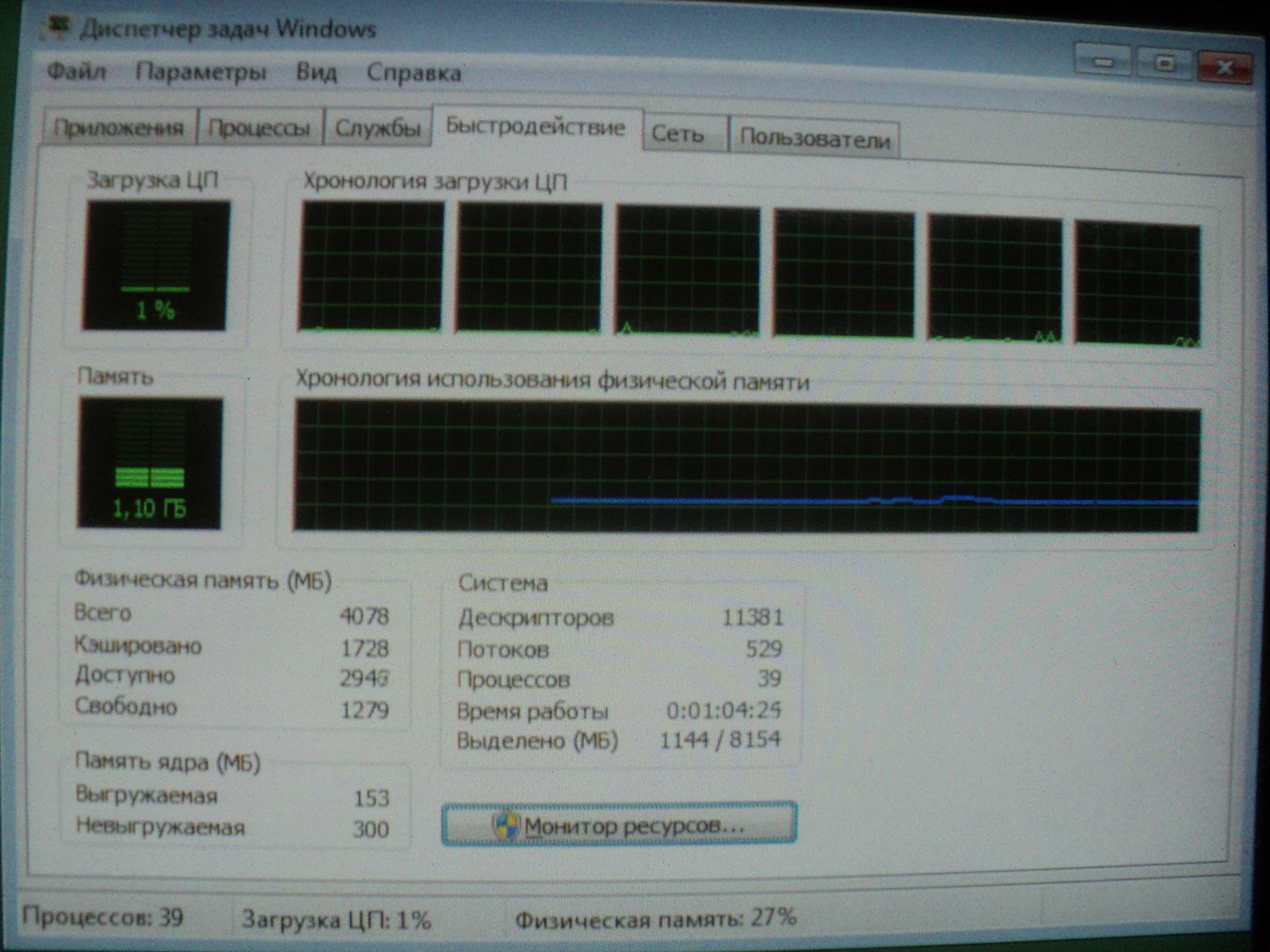Click the memory gauge showing 1,10 ГБ
1270x952 pixels.
click(150, 463)
